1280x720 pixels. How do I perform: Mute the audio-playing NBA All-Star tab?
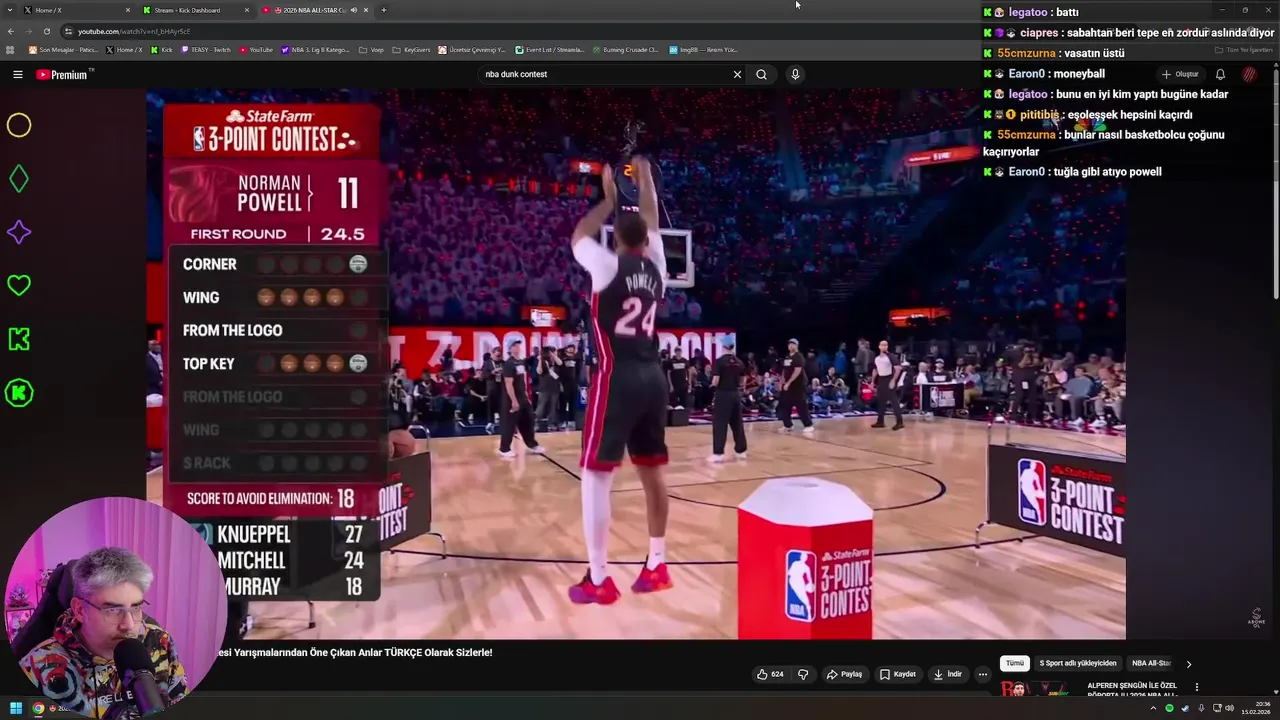(353, 10)
